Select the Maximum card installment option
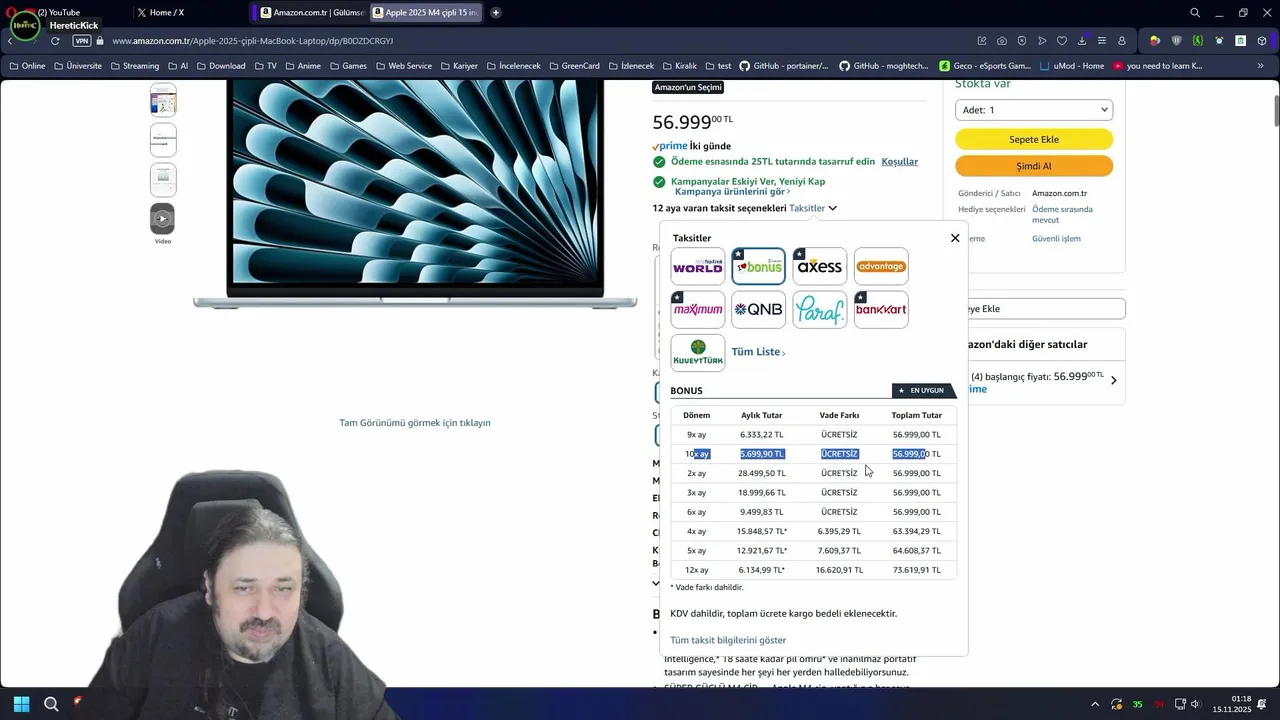Screen dimensions: 1280x720 point(697,309)
